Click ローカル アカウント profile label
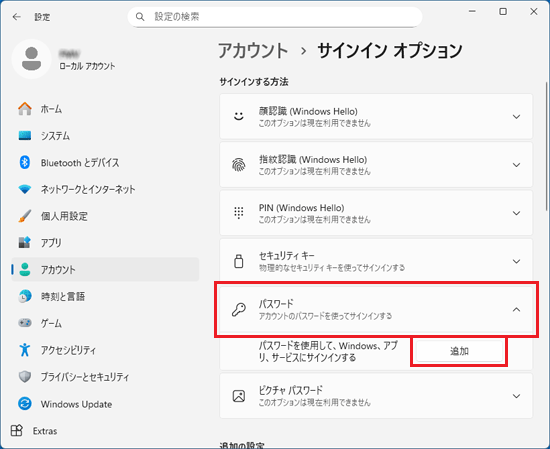550x449 pixels. tap(87, 66)
